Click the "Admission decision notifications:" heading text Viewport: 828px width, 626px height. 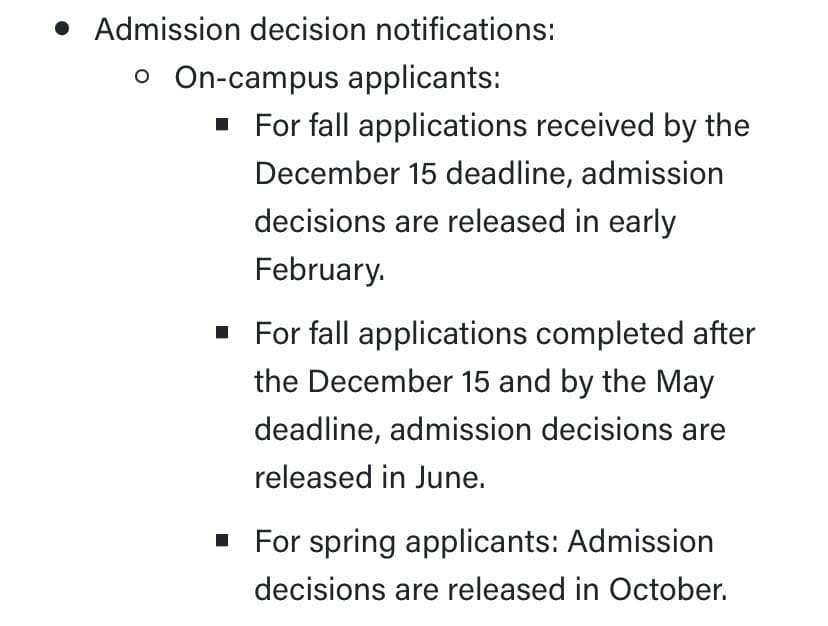[324, 29]
